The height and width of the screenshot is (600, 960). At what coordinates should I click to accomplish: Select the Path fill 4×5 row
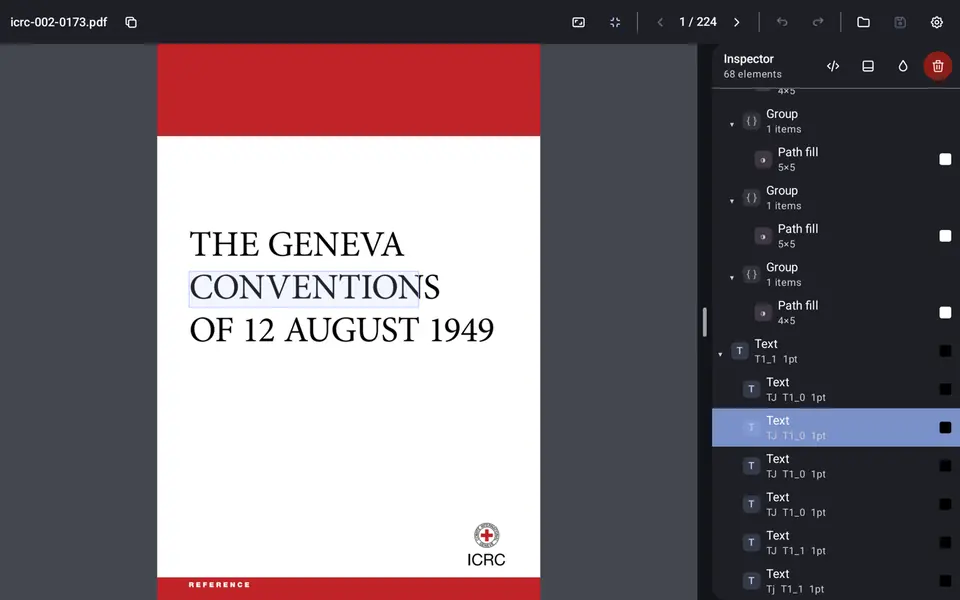tap(836, 313)
